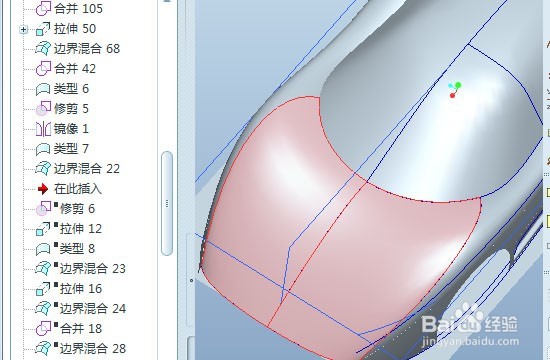Select the 拉伸 16 label
This screenshot has width=550, height=360.
pos(81,289)
